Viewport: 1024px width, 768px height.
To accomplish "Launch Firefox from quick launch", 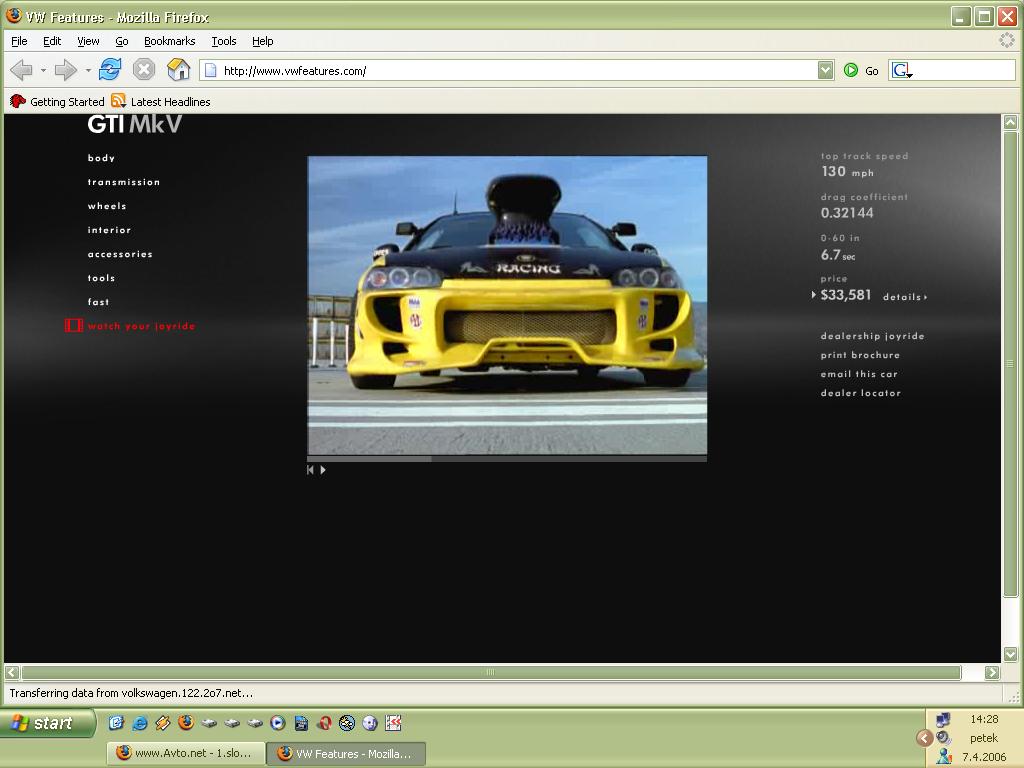I will 186,722.
